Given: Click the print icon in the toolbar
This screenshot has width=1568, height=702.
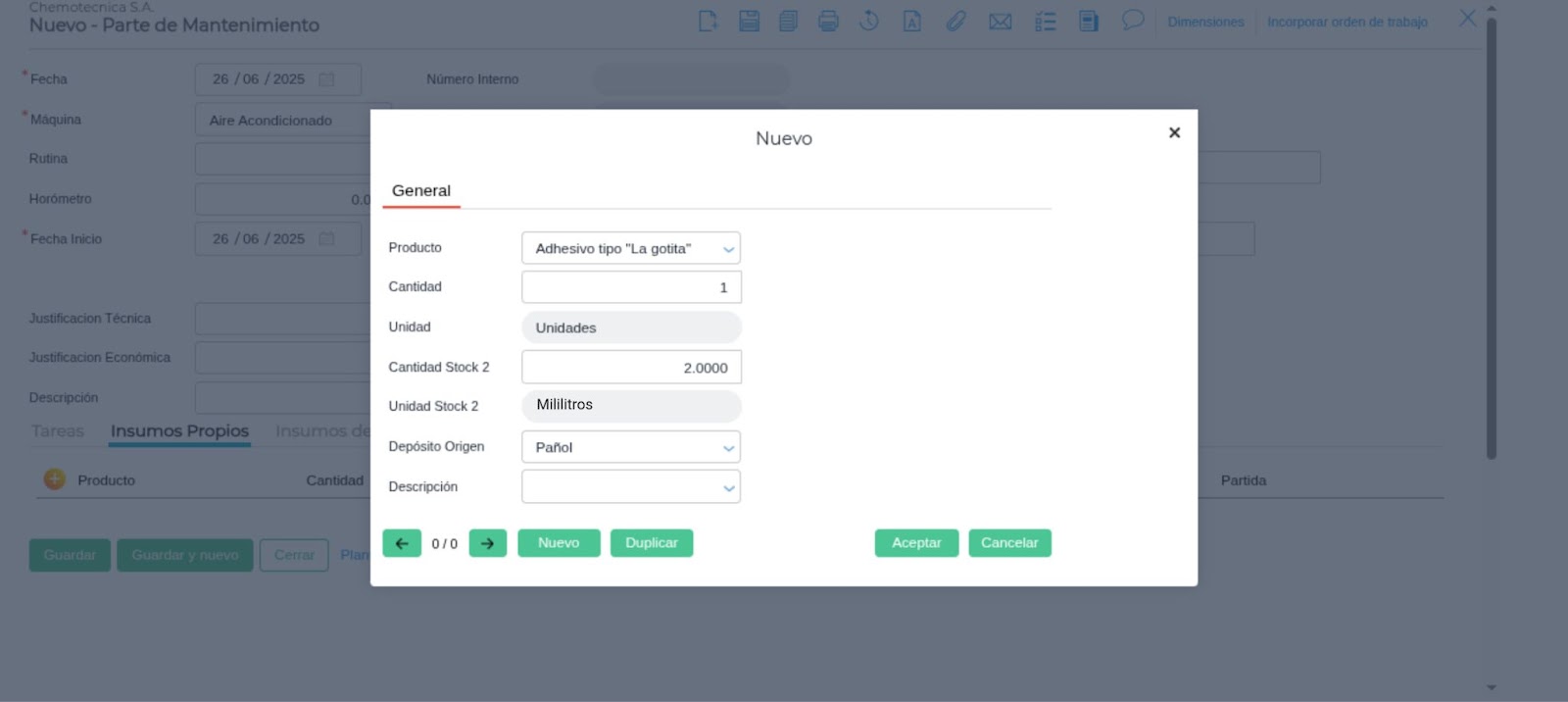Looking at the screenshot, I should coord(828,21).
